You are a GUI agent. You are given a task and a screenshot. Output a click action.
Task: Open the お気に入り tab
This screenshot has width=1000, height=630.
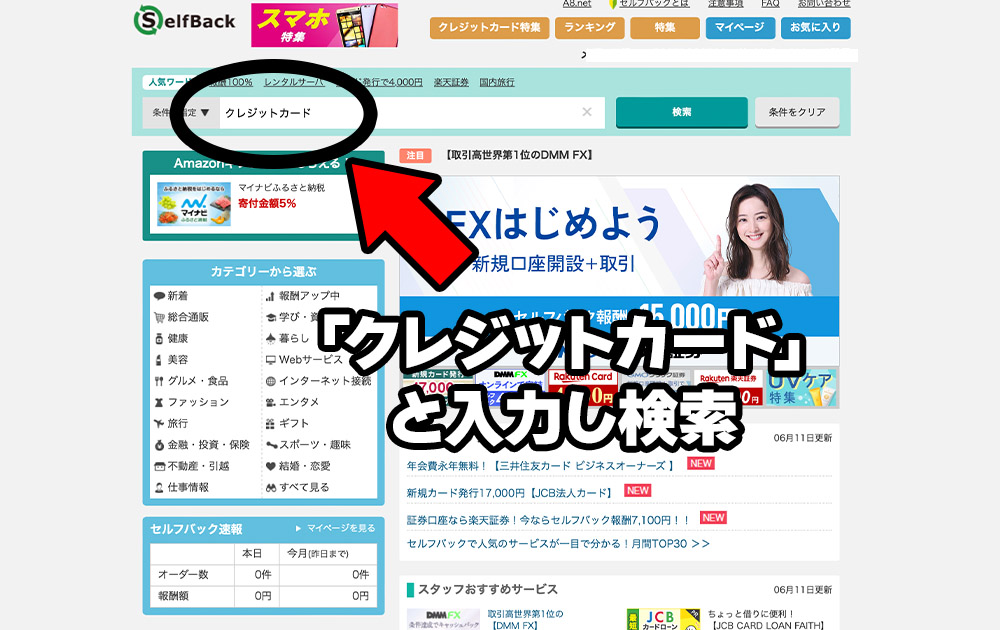pyautogui.click(x=815, y=27)
